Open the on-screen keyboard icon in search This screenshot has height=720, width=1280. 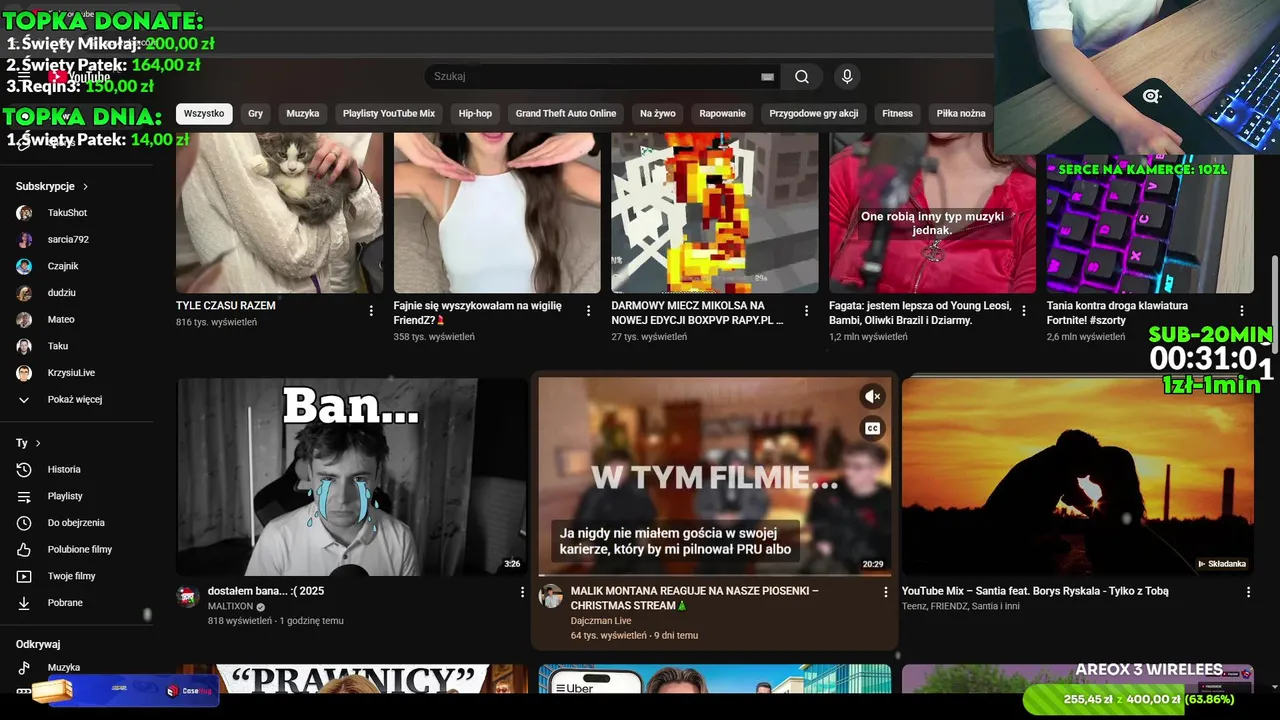[767, 77]
